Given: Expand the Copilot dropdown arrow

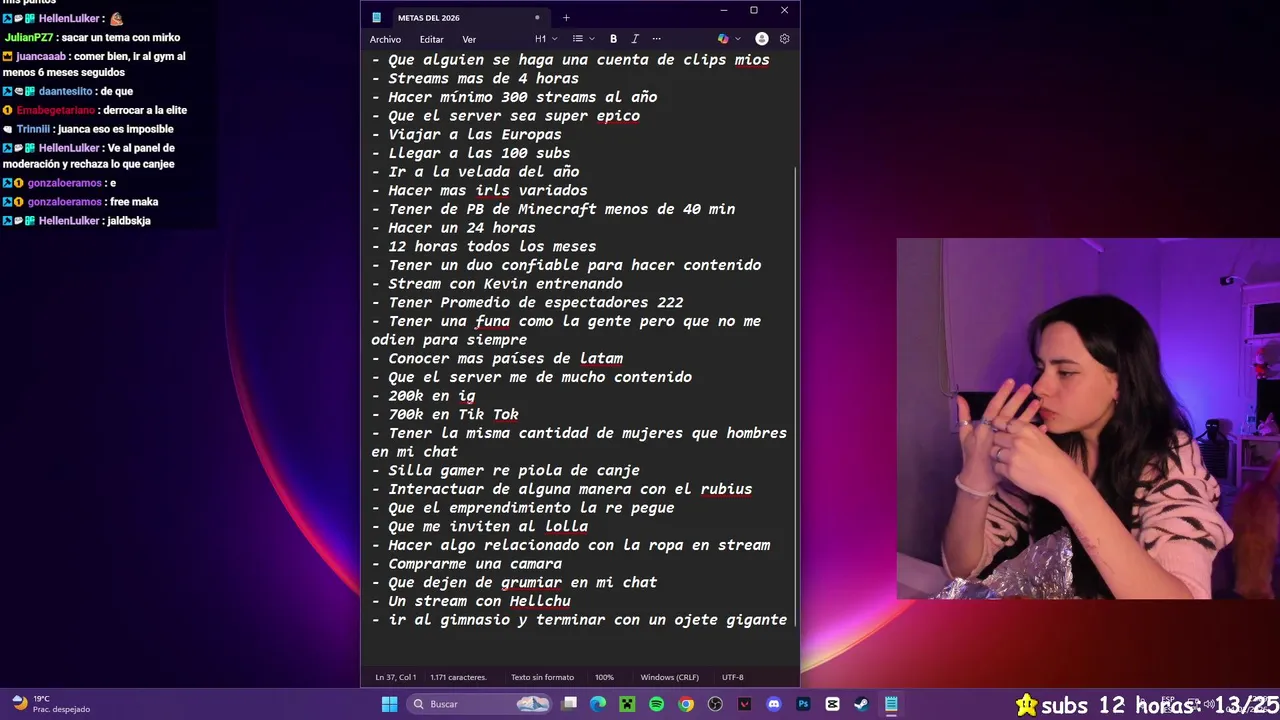Looking at the screenshot, I should pyautogui.click(x=738, y=39).
